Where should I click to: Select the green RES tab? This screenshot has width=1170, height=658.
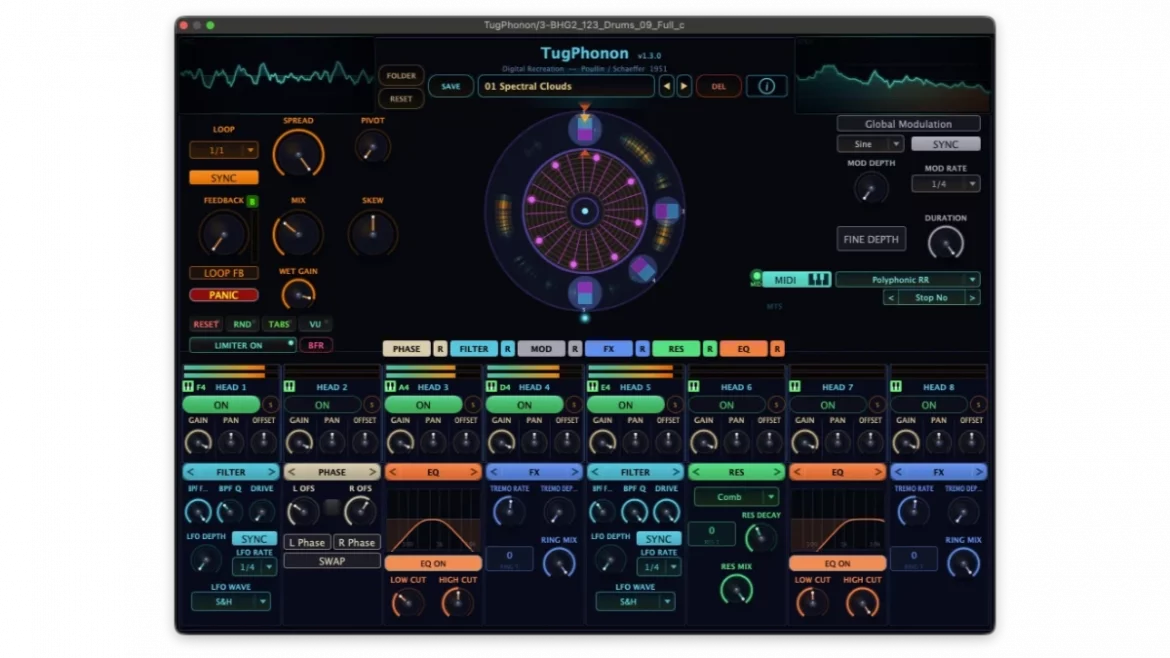pos(676,348)
